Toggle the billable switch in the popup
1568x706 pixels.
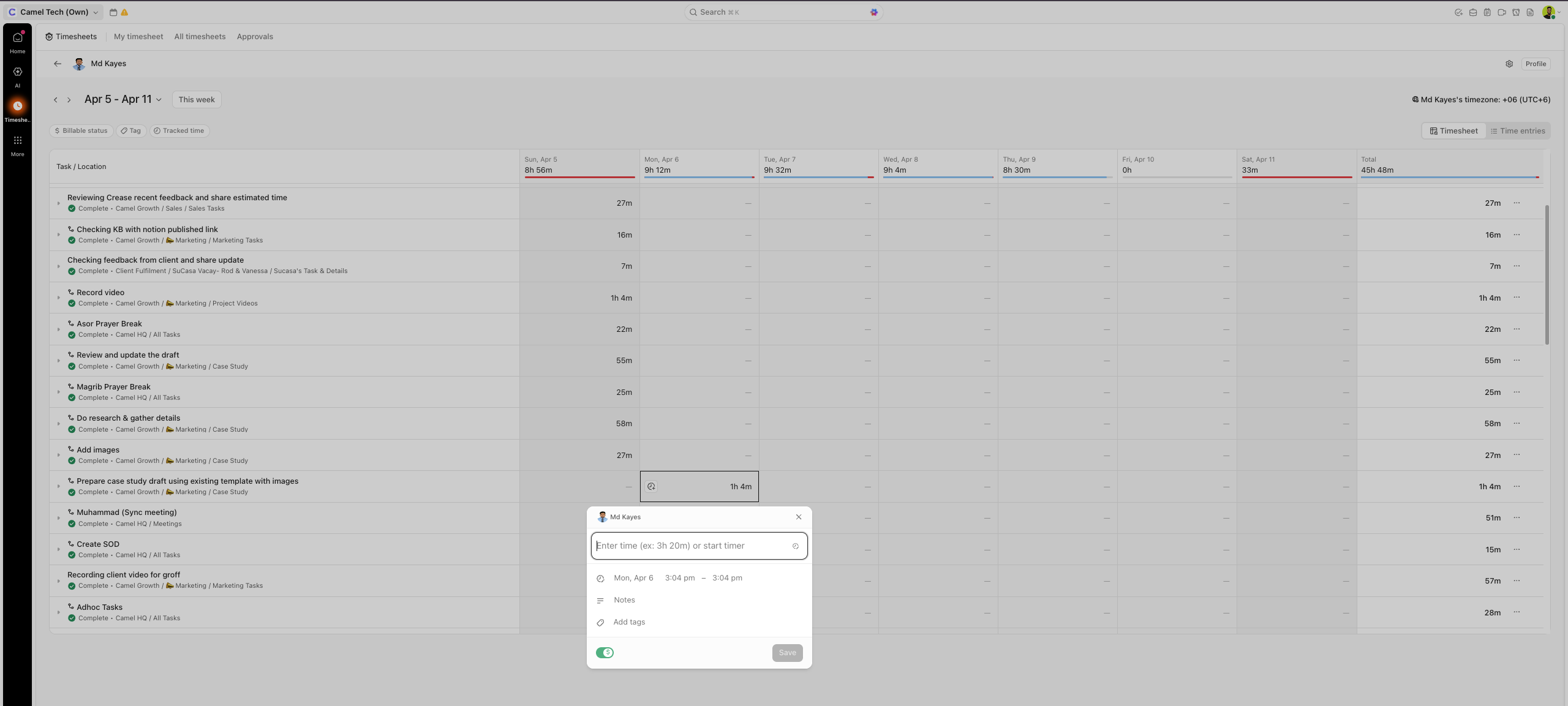point(605,653)
